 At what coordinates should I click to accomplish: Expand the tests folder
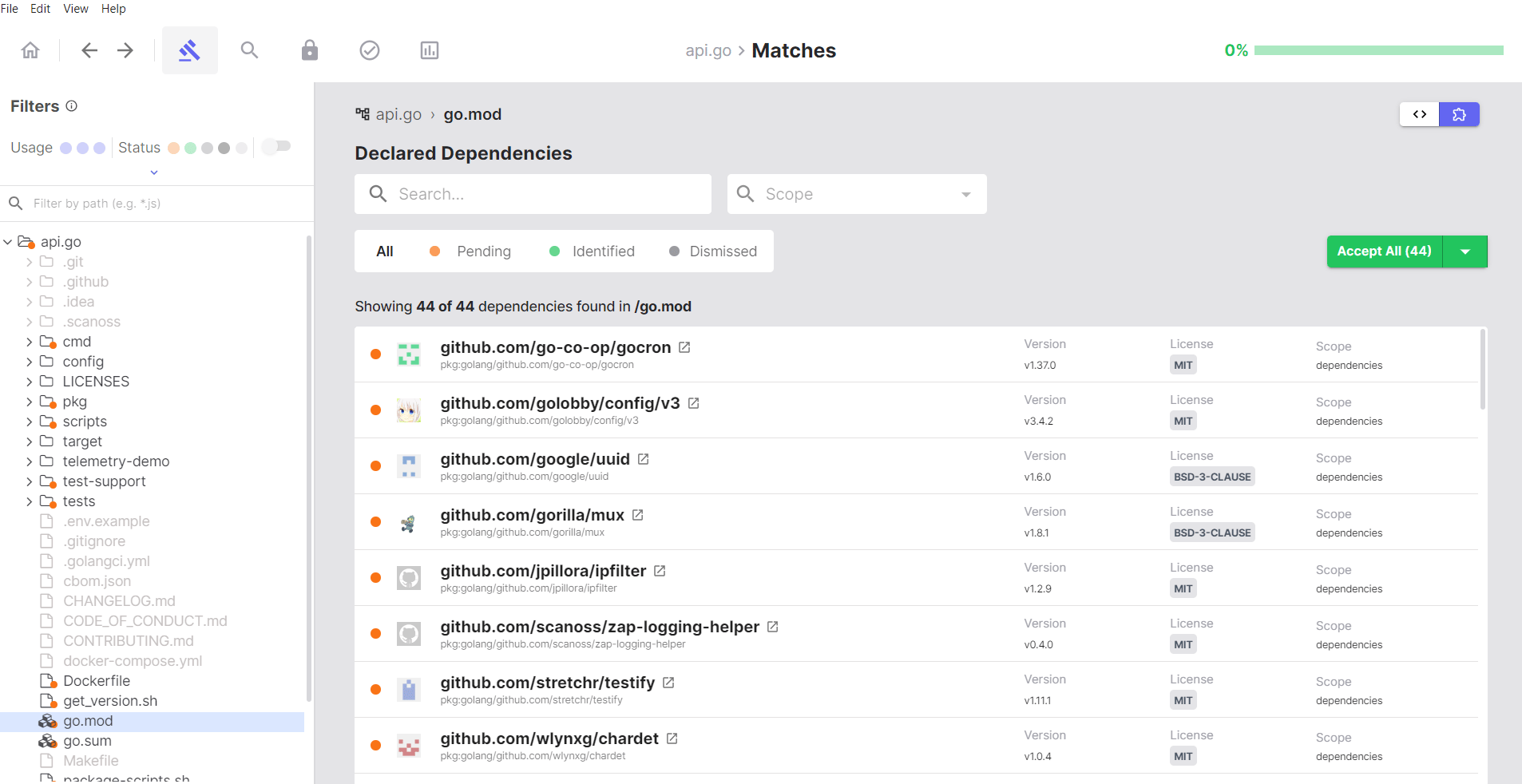(x=30, y=501)
